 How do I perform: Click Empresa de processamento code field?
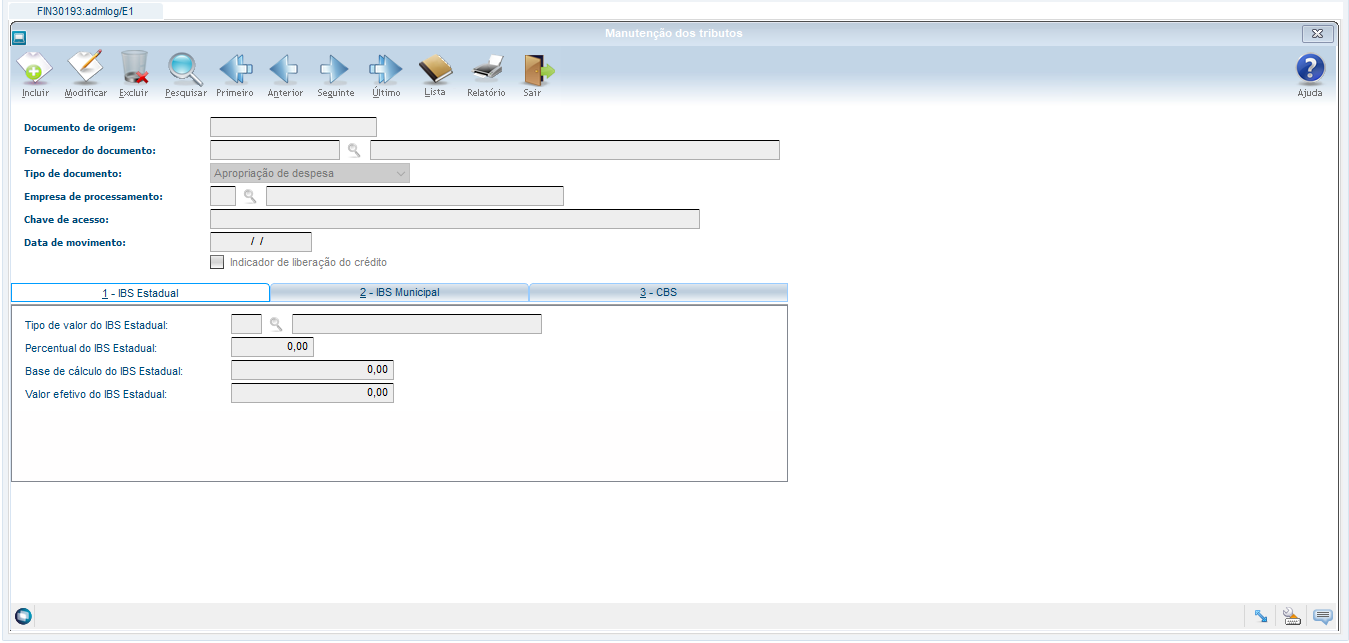(223, 196)
